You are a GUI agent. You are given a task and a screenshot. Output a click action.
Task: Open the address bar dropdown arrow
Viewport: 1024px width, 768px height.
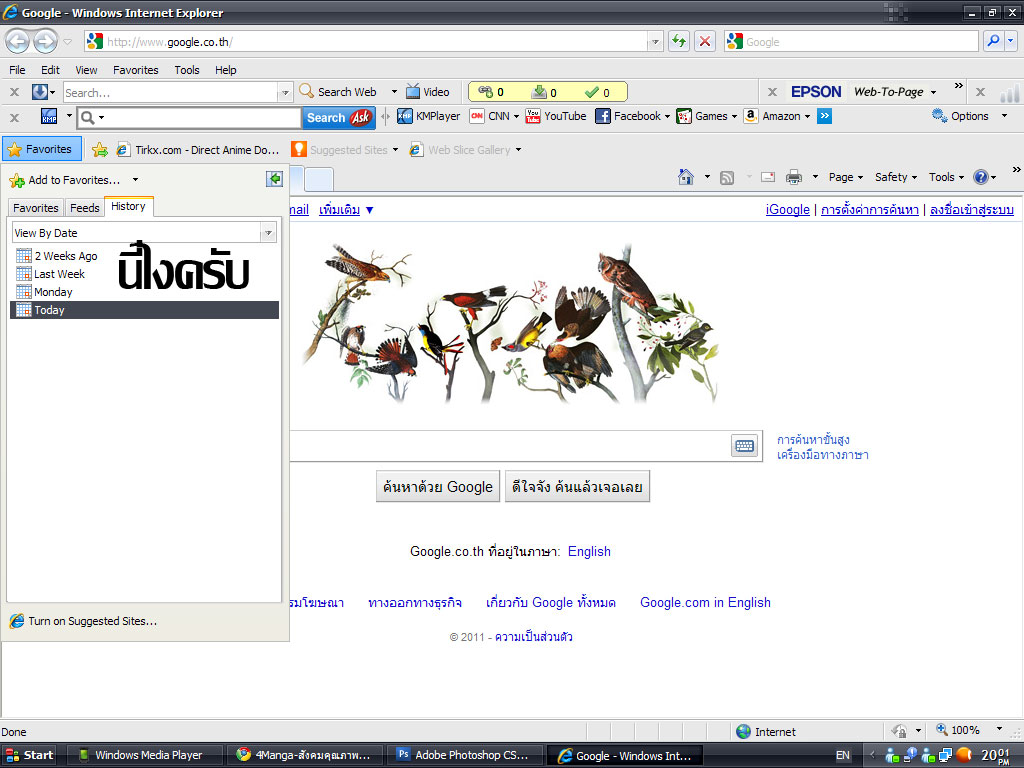tap(655, 42)
